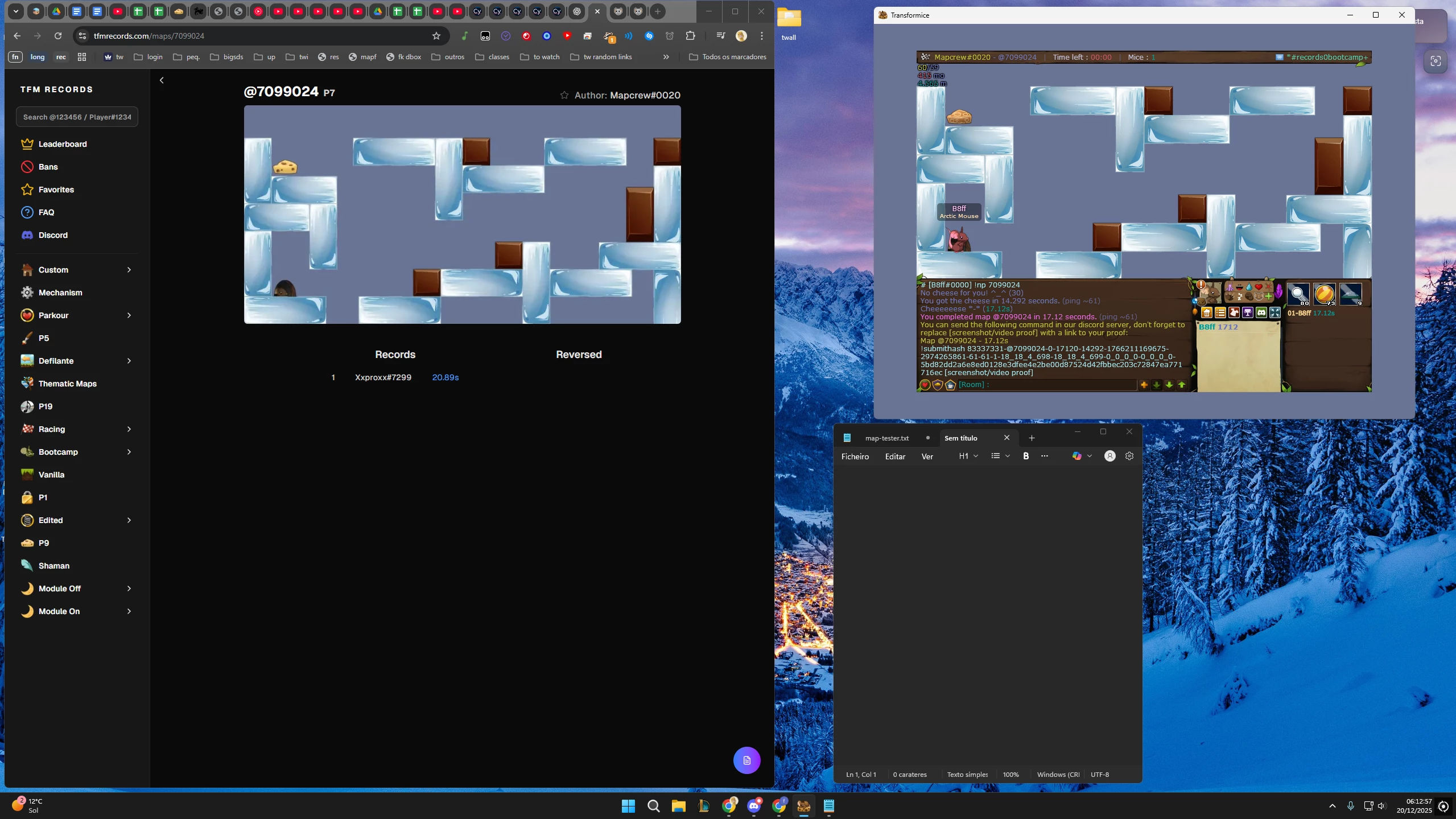Expand the Custom category submenu
Viewport: 1456px width, 819px height.
[129, 270]
